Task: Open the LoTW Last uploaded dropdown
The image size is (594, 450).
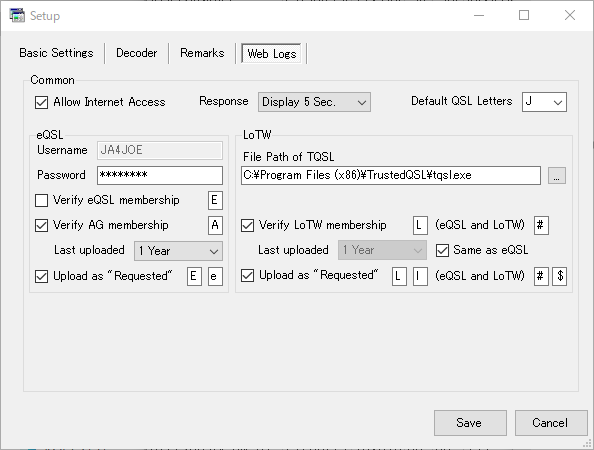Action: point(382,250)
